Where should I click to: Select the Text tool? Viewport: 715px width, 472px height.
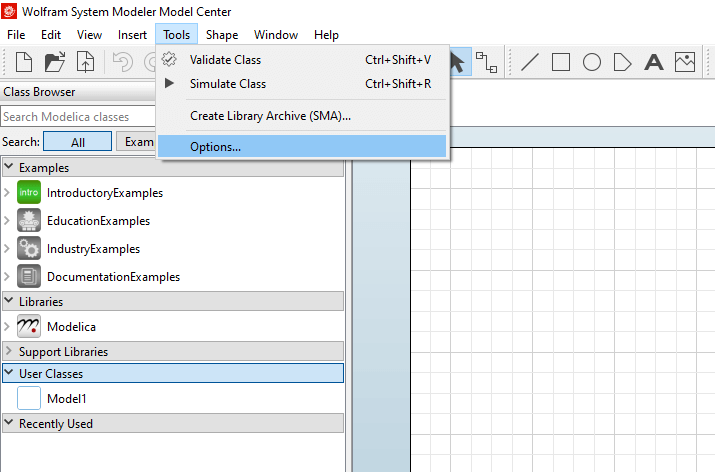653,62
